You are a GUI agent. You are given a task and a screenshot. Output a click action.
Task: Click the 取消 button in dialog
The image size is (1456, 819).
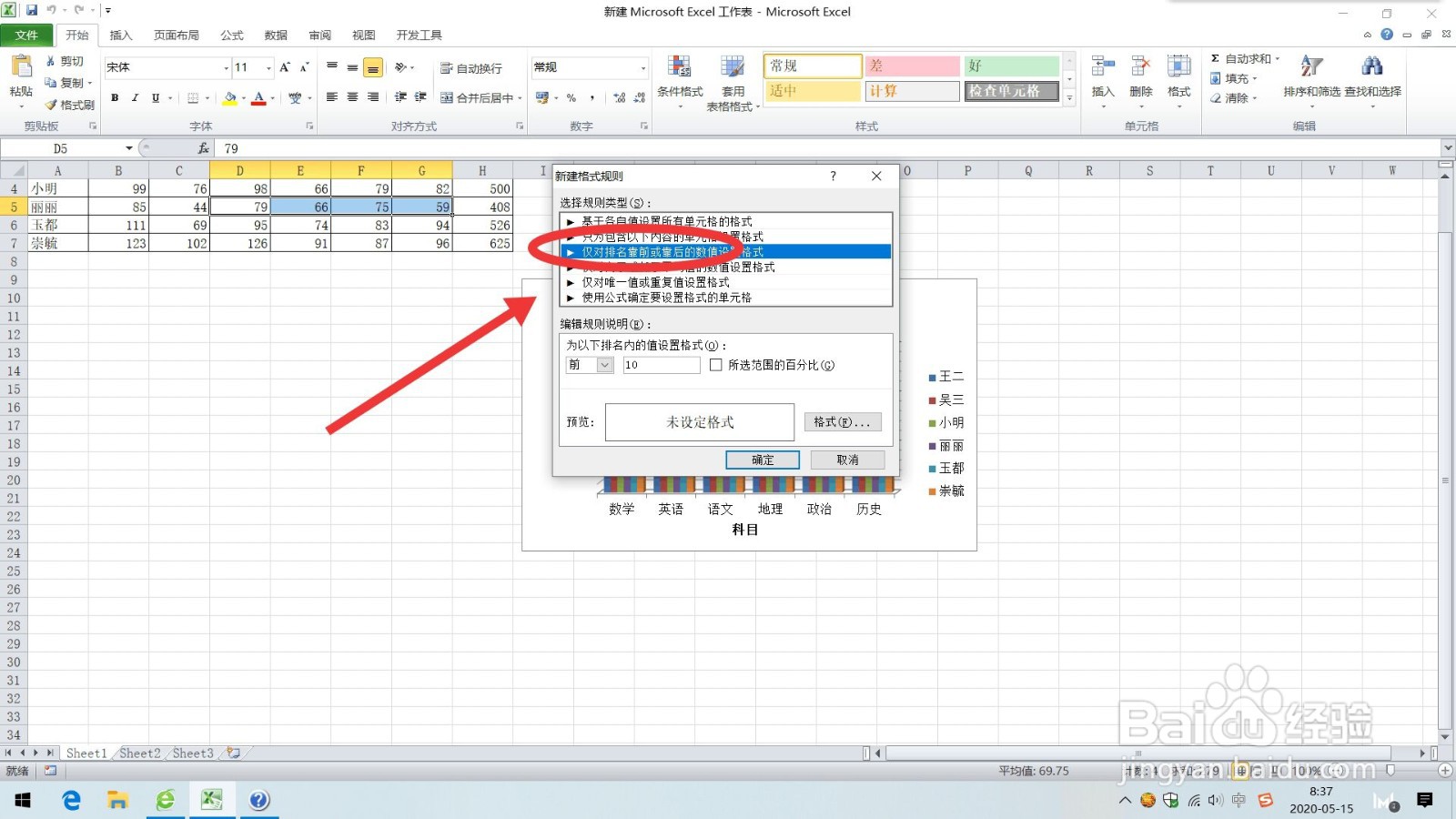(x=847, y=460)
